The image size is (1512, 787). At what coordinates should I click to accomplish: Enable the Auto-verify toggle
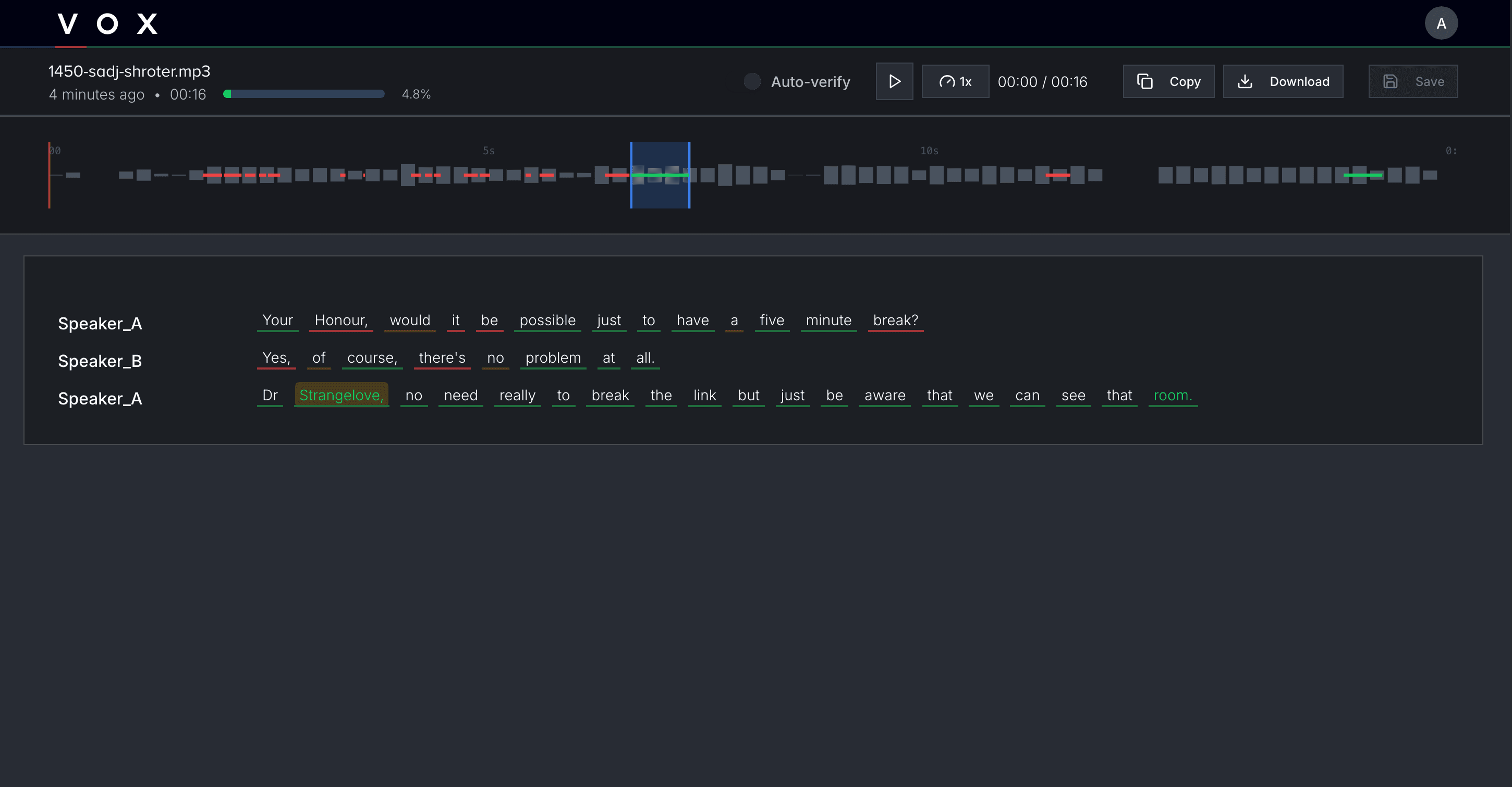point(752,82)
